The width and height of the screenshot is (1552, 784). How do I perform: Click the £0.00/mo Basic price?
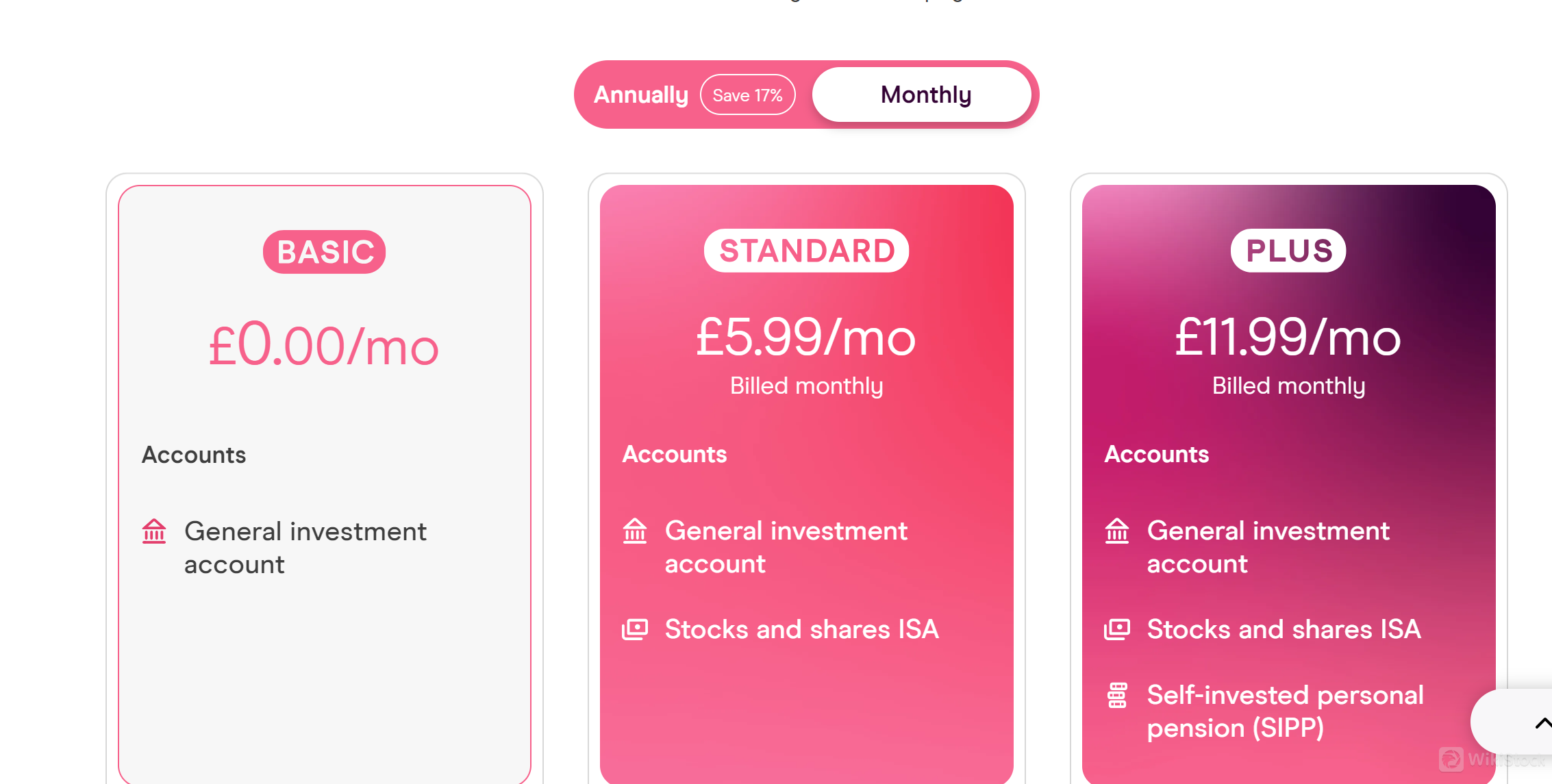click(x=324, y=346)
